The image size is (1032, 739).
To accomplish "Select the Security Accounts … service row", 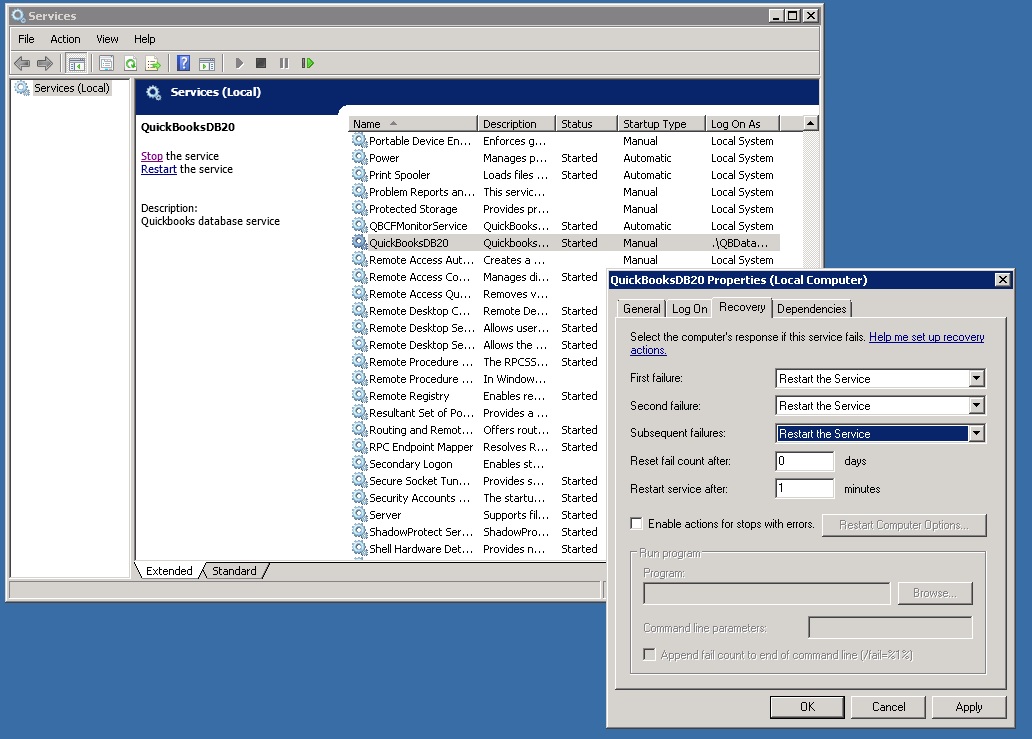I will tap(475, 497).
